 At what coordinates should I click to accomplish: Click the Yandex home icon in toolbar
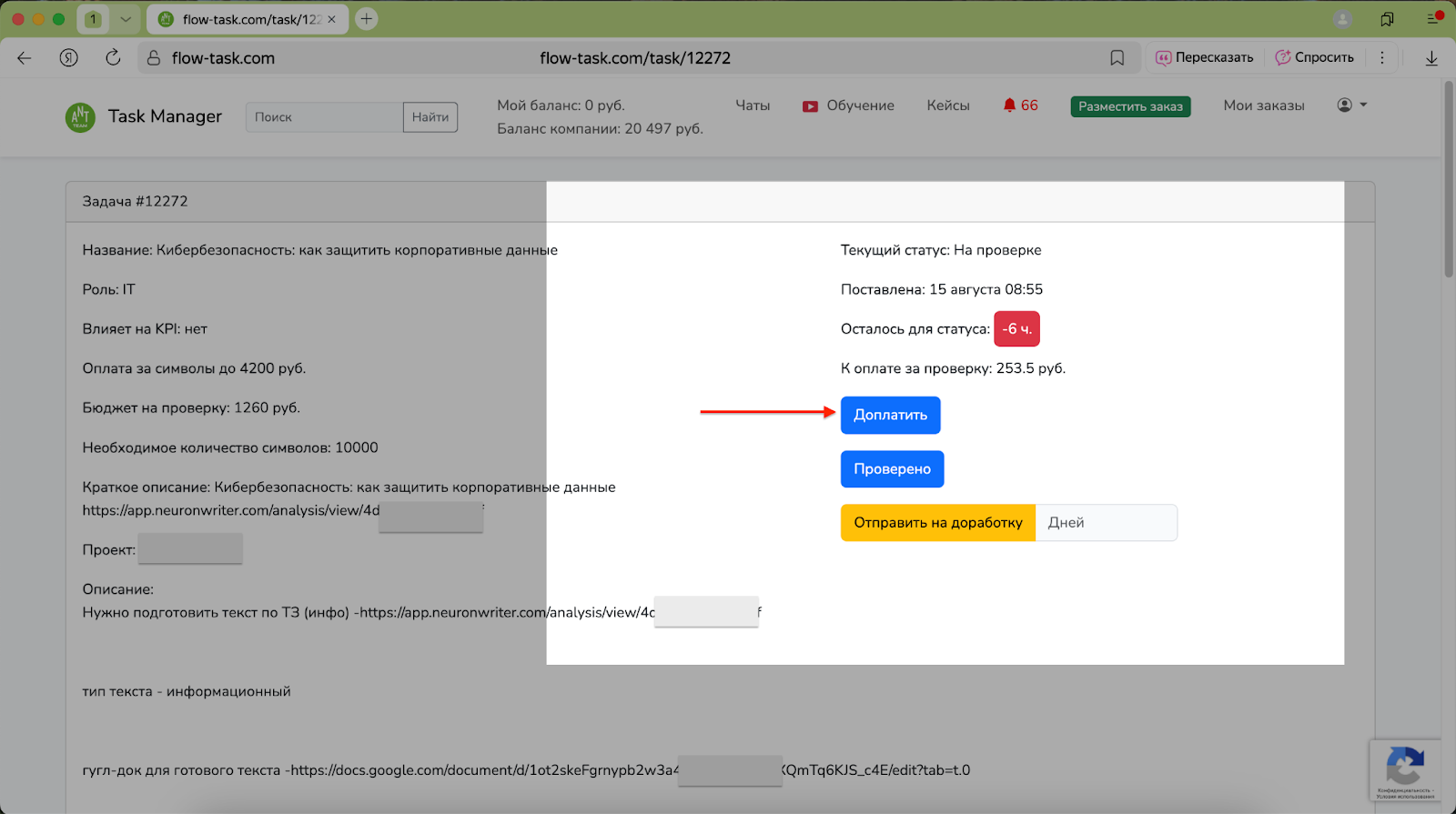tap(69, 58)
